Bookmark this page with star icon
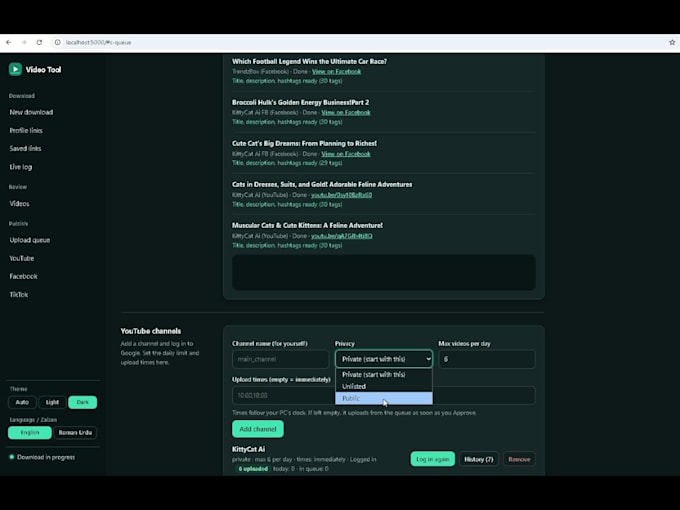Image resolution: width=680 pixels, height=510 pixels. (x=672, y=42)
